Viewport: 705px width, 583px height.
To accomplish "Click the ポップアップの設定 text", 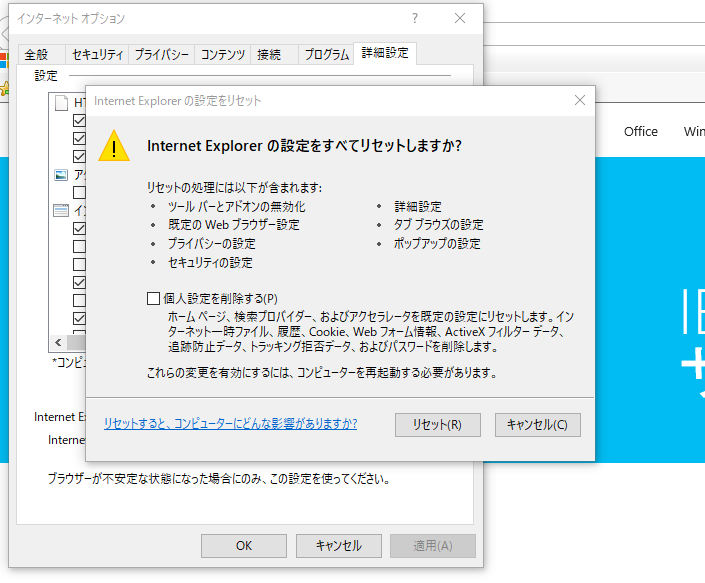I will coord(437,244).
